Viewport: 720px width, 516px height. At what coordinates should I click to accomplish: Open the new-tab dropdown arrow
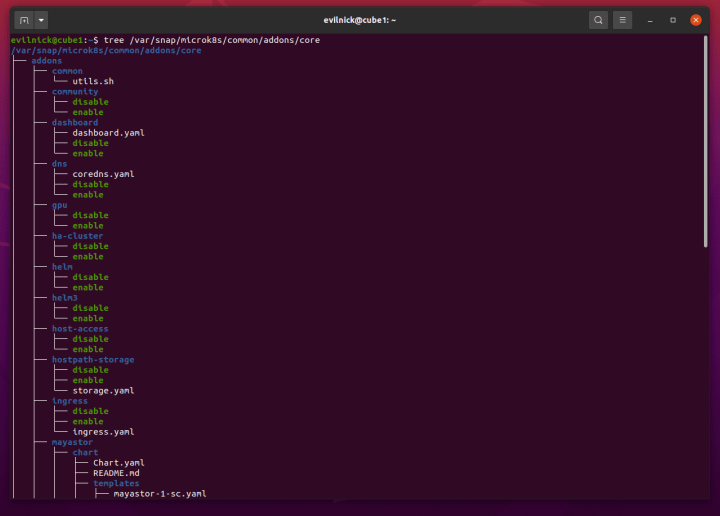[41, 20]
